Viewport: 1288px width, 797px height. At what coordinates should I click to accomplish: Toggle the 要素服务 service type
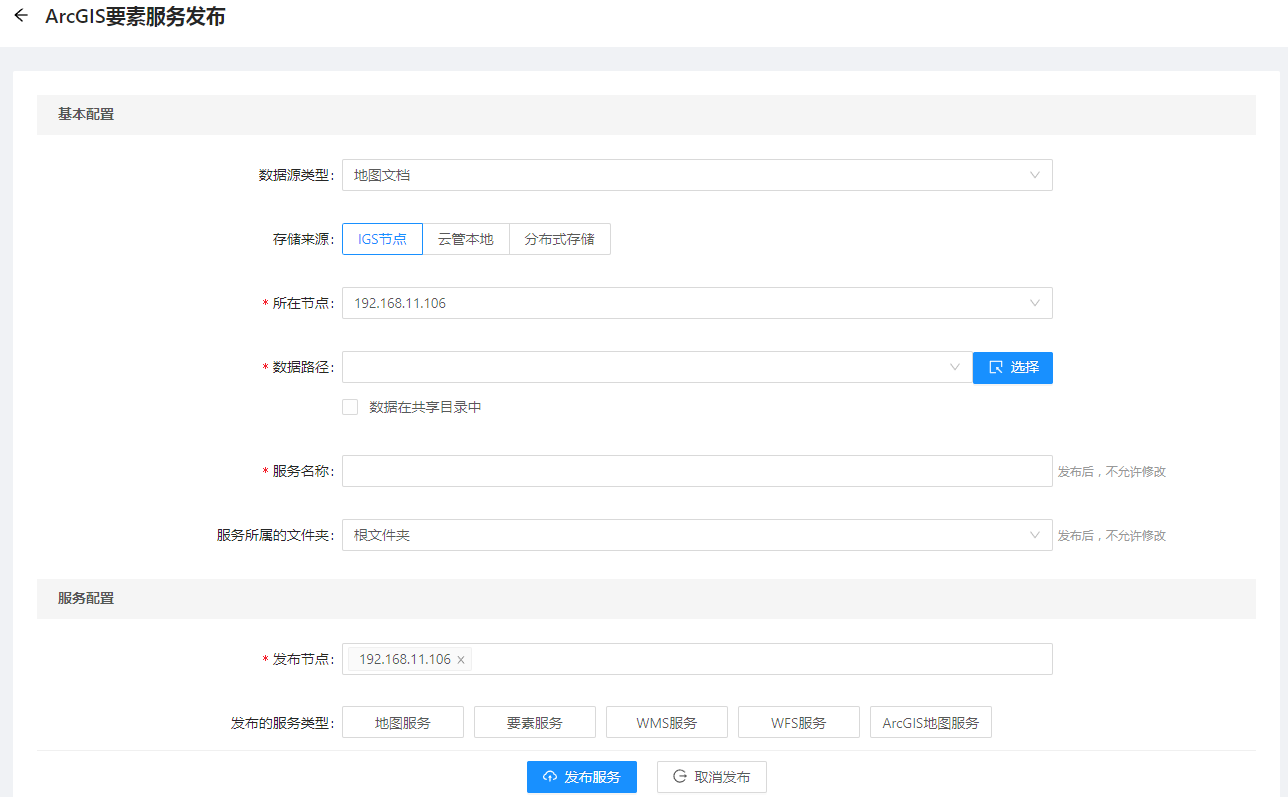click(x=535, y=722)
